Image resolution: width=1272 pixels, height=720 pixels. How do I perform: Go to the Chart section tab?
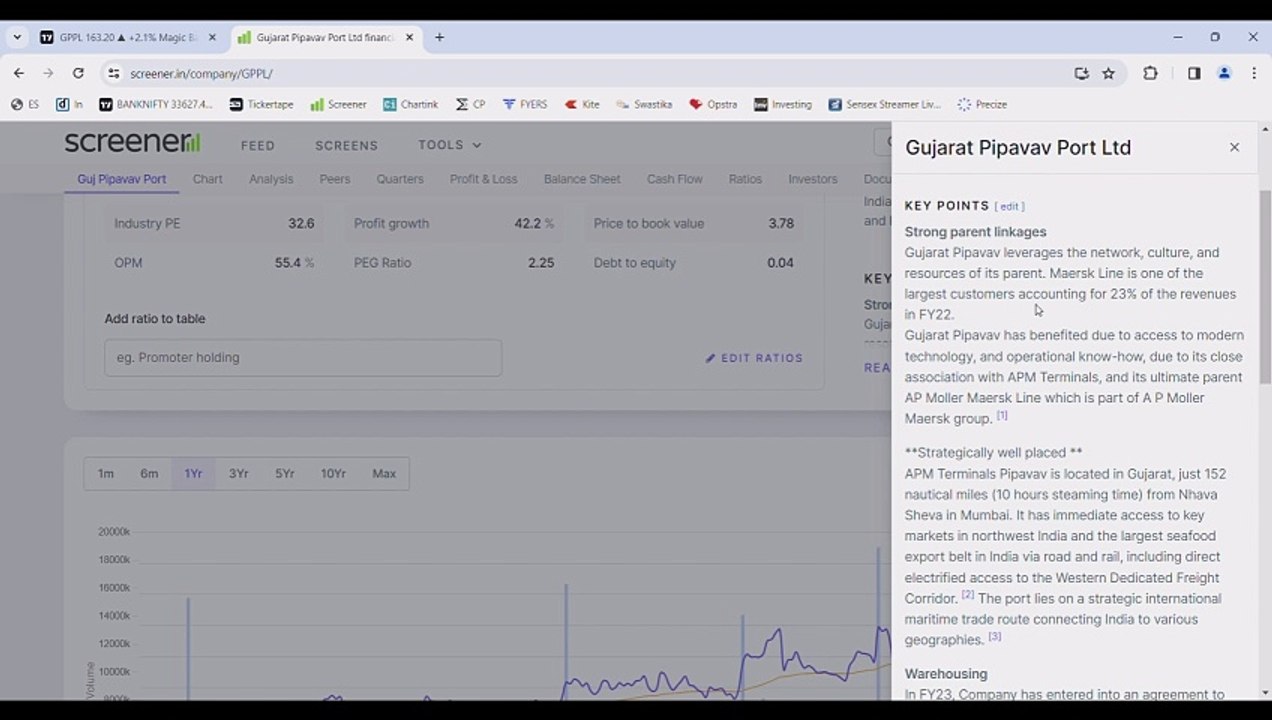pyautogui.click(x=207, y=179)
